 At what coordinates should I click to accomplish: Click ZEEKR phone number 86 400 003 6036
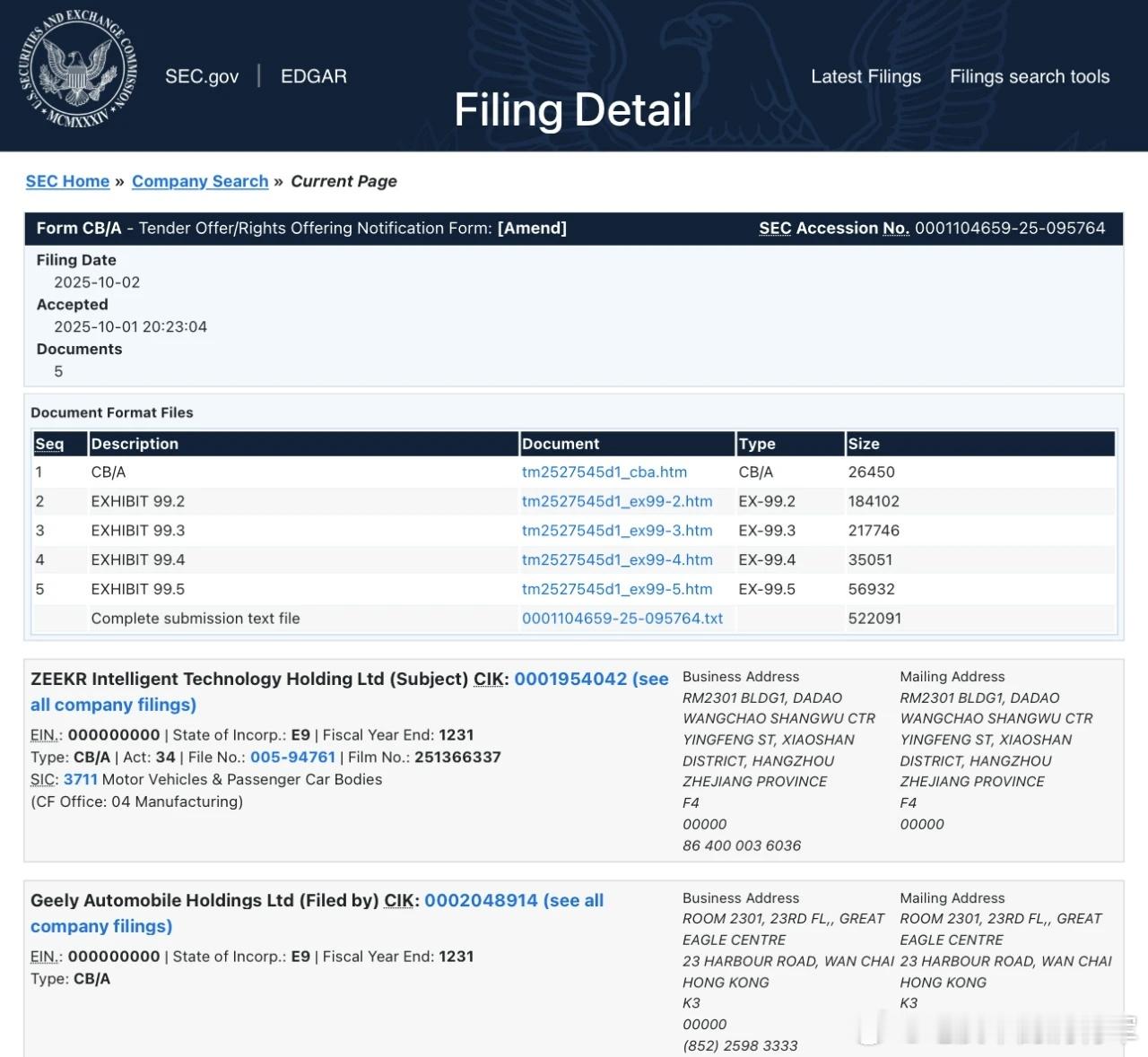(x=742, y=845)
